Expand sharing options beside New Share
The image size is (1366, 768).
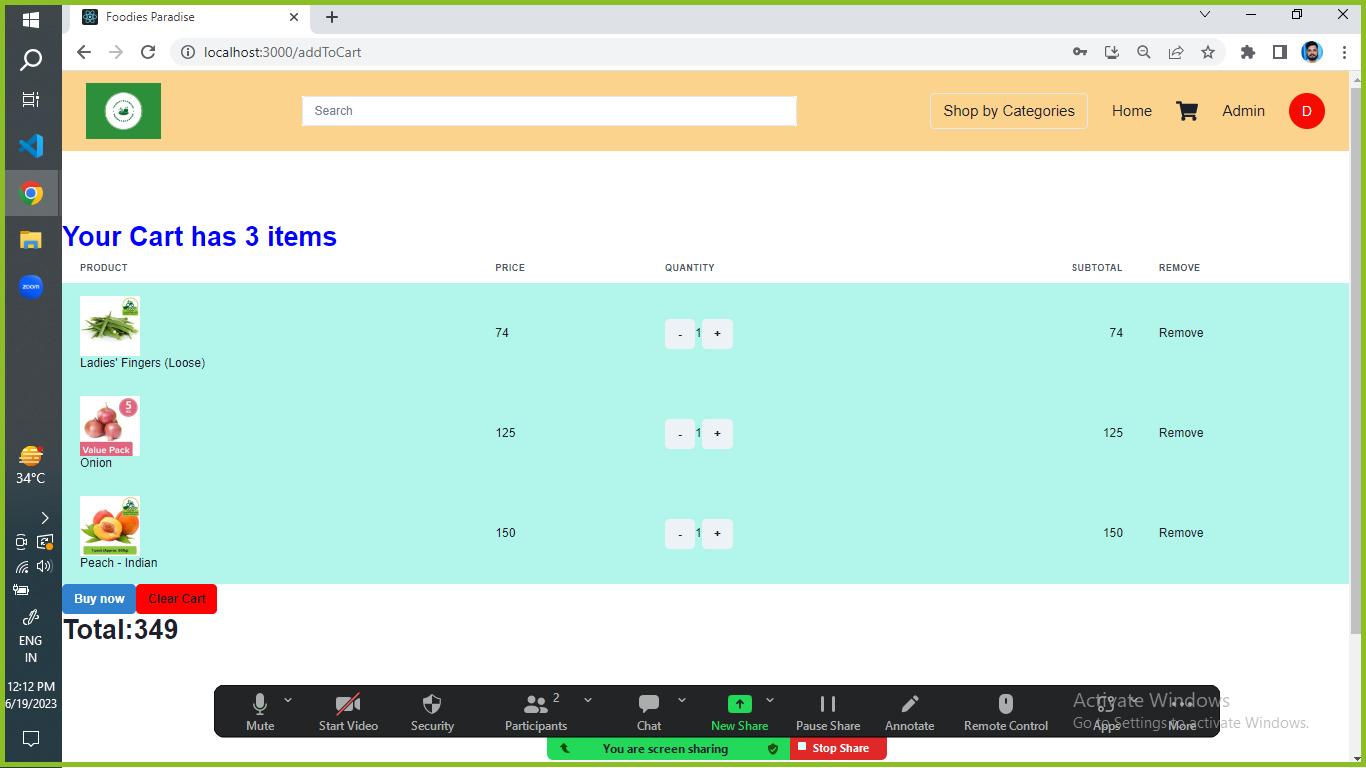point(769,699)
